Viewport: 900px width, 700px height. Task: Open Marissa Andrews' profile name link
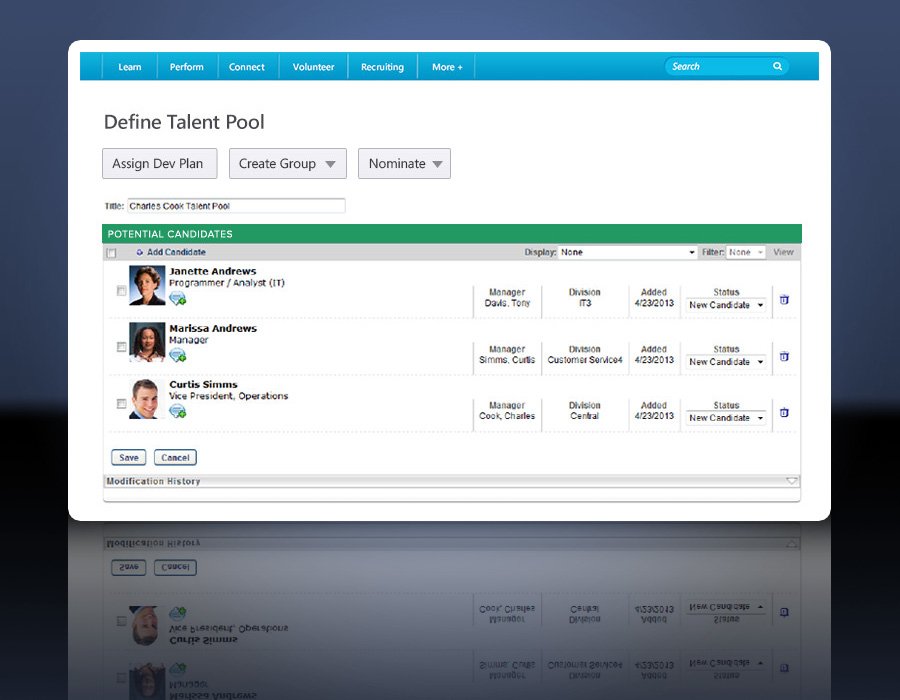[213, 328]
